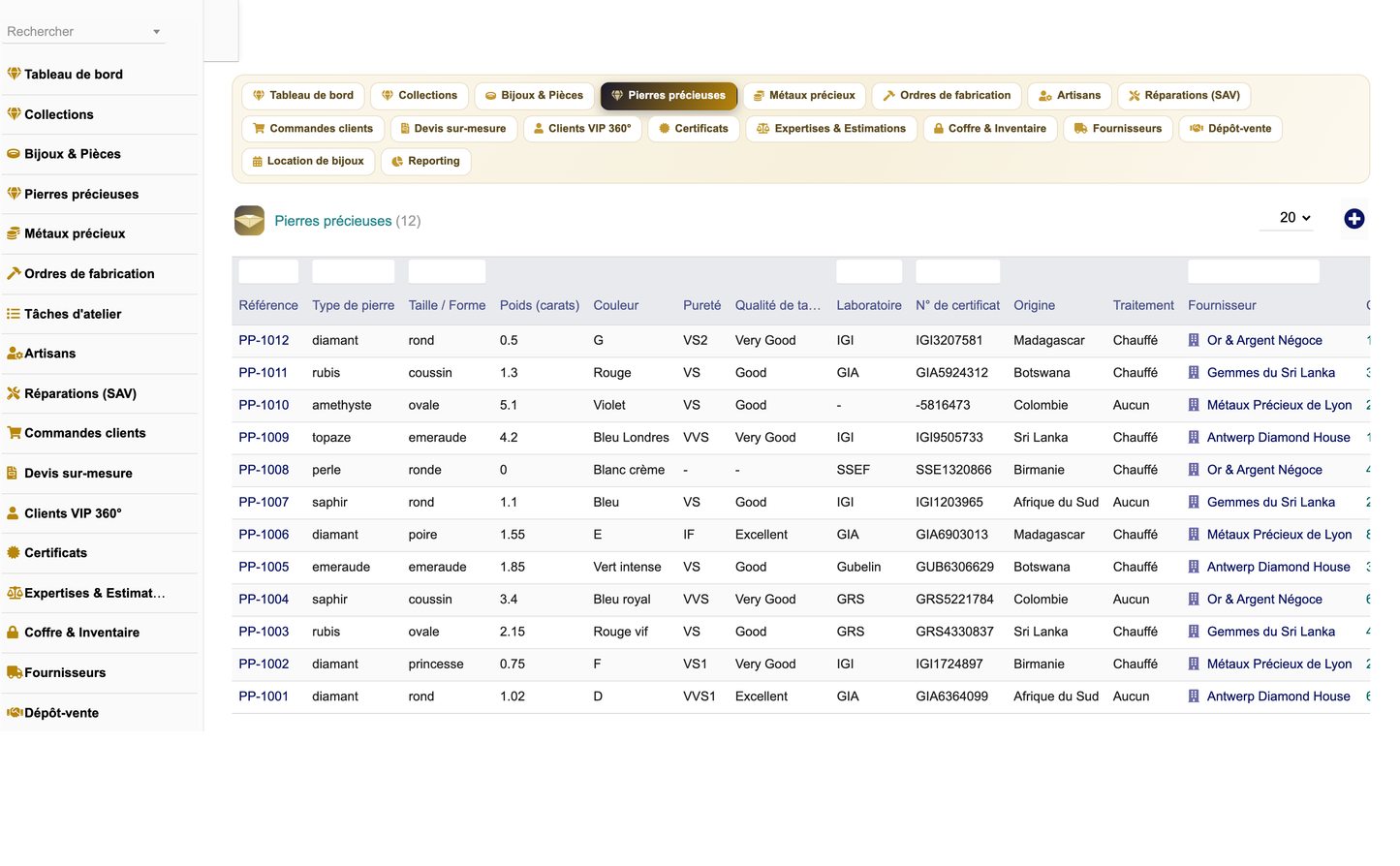Click building icon next to Antwerp Diamond House, row PP-1009
Screen dimensions: 1400x866
[1194, 437]
